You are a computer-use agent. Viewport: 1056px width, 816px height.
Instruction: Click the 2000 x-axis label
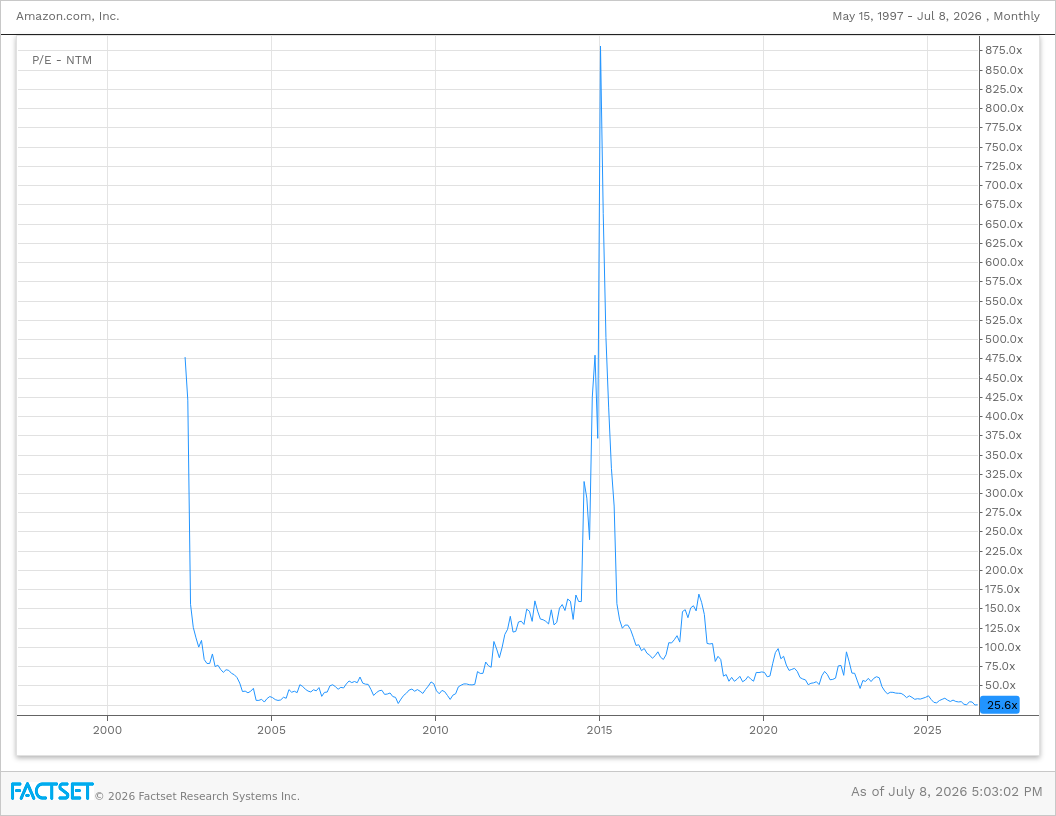pos(107,730)
